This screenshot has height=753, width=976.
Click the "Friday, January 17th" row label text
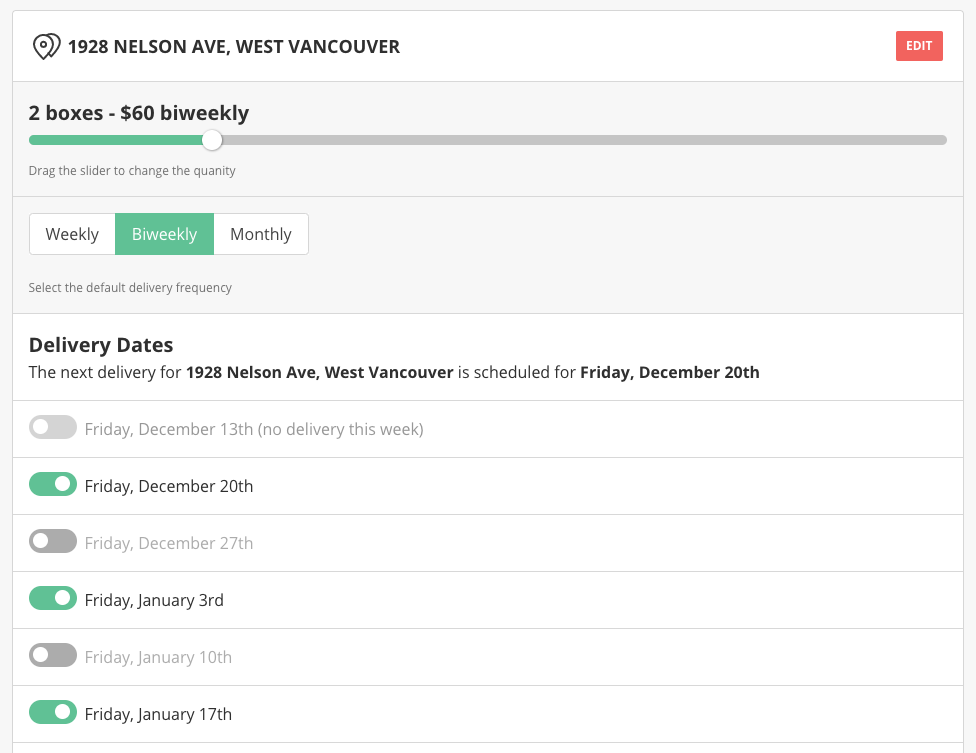[158, 714]
